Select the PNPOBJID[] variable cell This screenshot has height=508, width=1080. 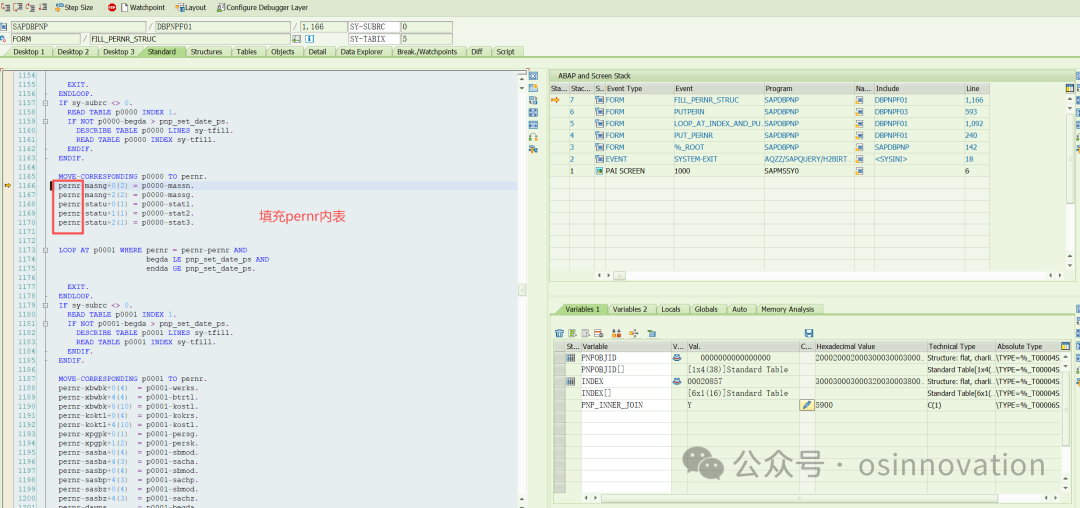tap(625, 370)
